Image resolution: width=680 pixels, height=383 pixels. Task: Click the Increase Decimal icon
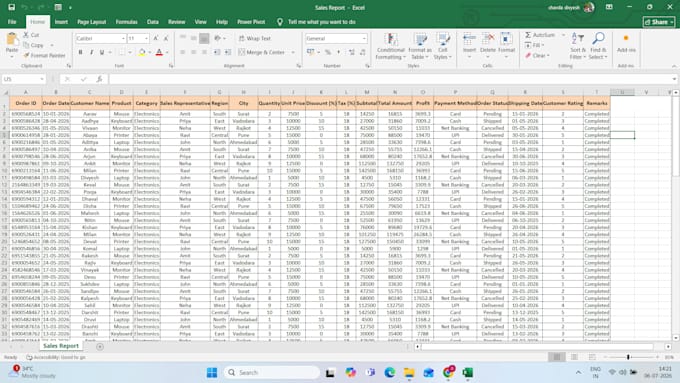[352, 52]
